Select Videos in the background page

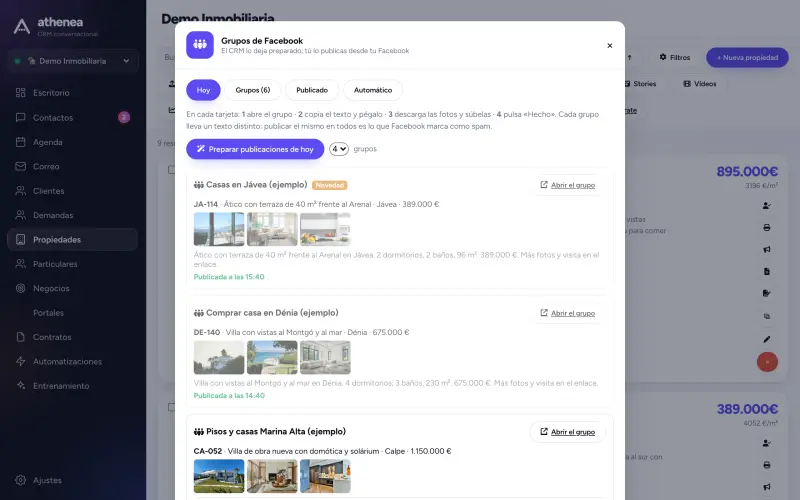pos(699,84)
